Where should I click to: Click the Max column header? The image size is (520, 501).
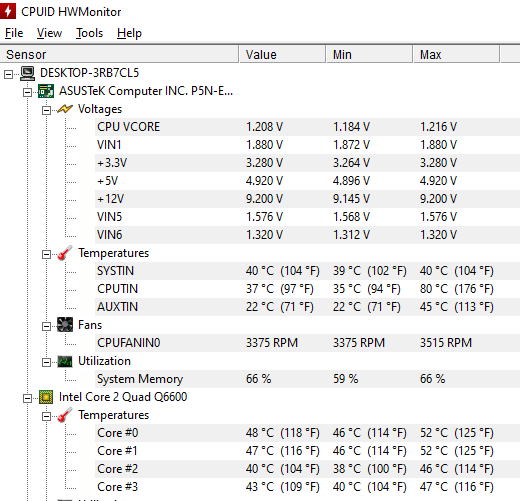456,54
